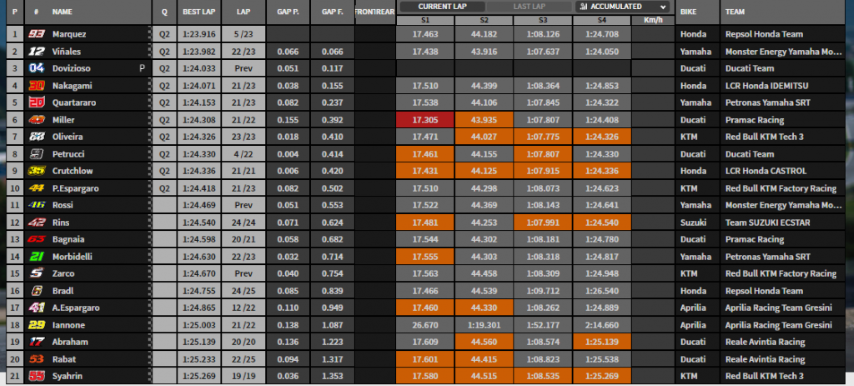Click Miller's number 43 badge

point(36,120)
